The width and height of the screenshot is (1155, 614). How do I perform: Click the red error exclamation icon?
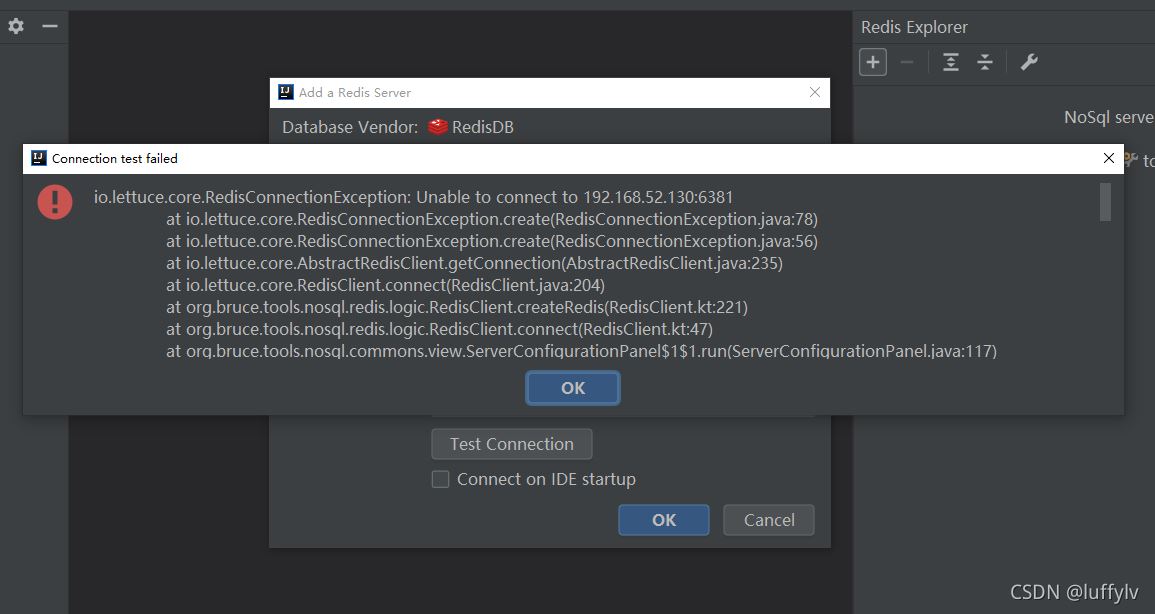[55, 201]
